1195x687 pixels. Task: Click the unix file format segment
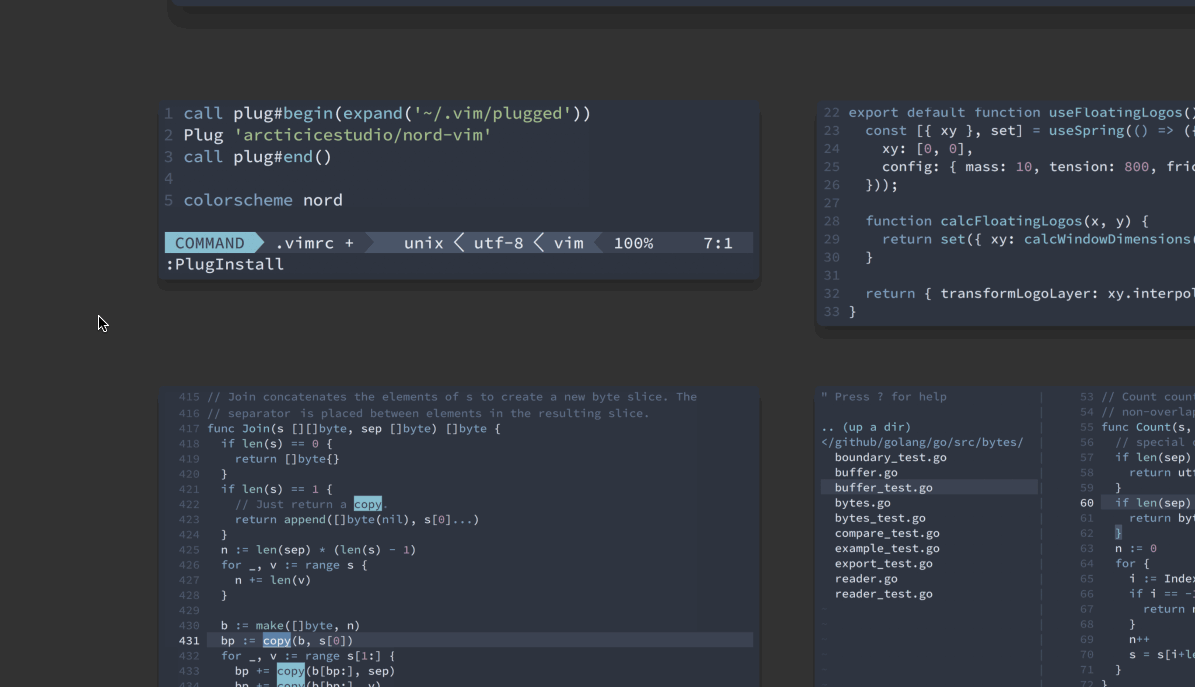click(424, 243)
